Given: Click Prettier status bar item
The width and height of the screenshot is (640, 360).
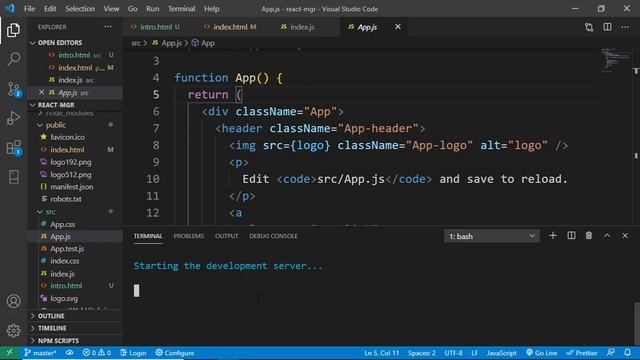Looking at the screenshot, I should (582, 353).
